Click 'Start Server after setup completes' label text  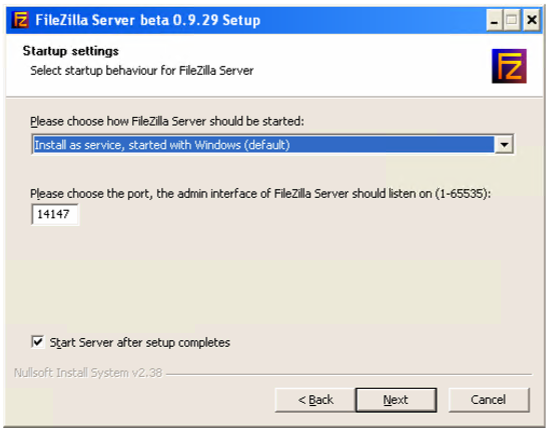click(140, 342)
